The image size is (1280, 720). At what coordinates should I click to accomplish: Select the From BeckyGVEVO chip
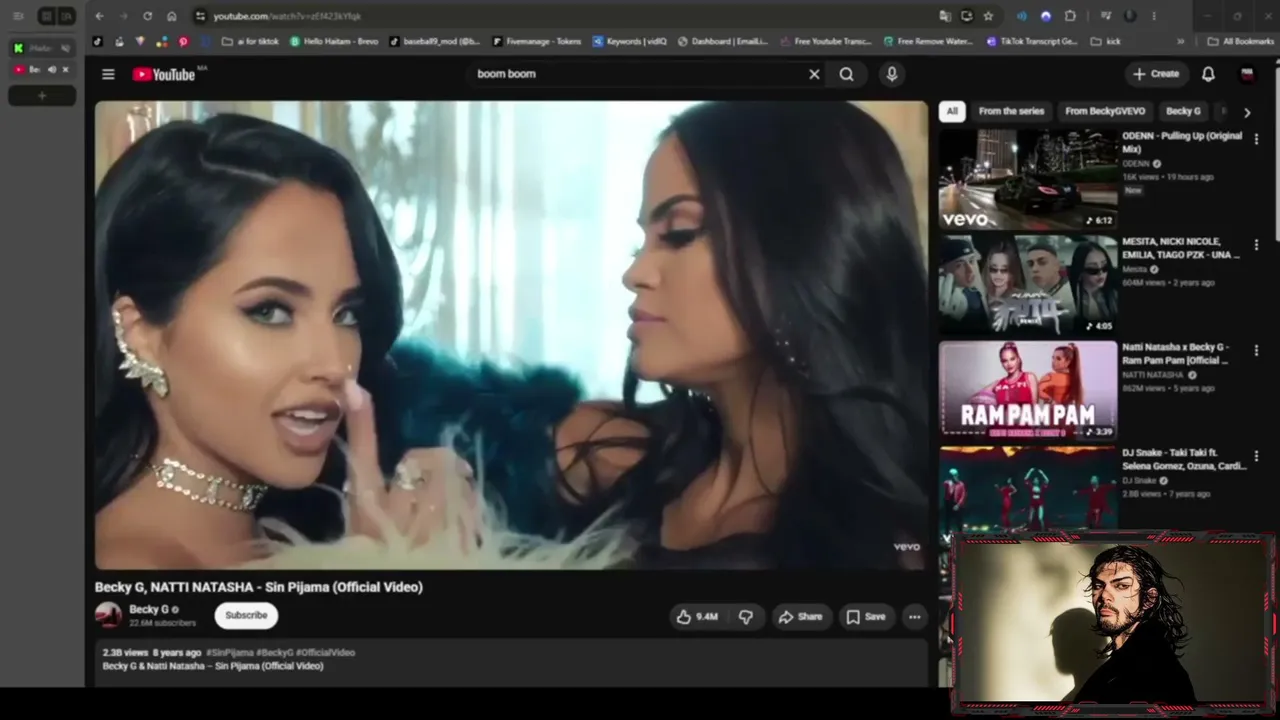click(1105, 112)
